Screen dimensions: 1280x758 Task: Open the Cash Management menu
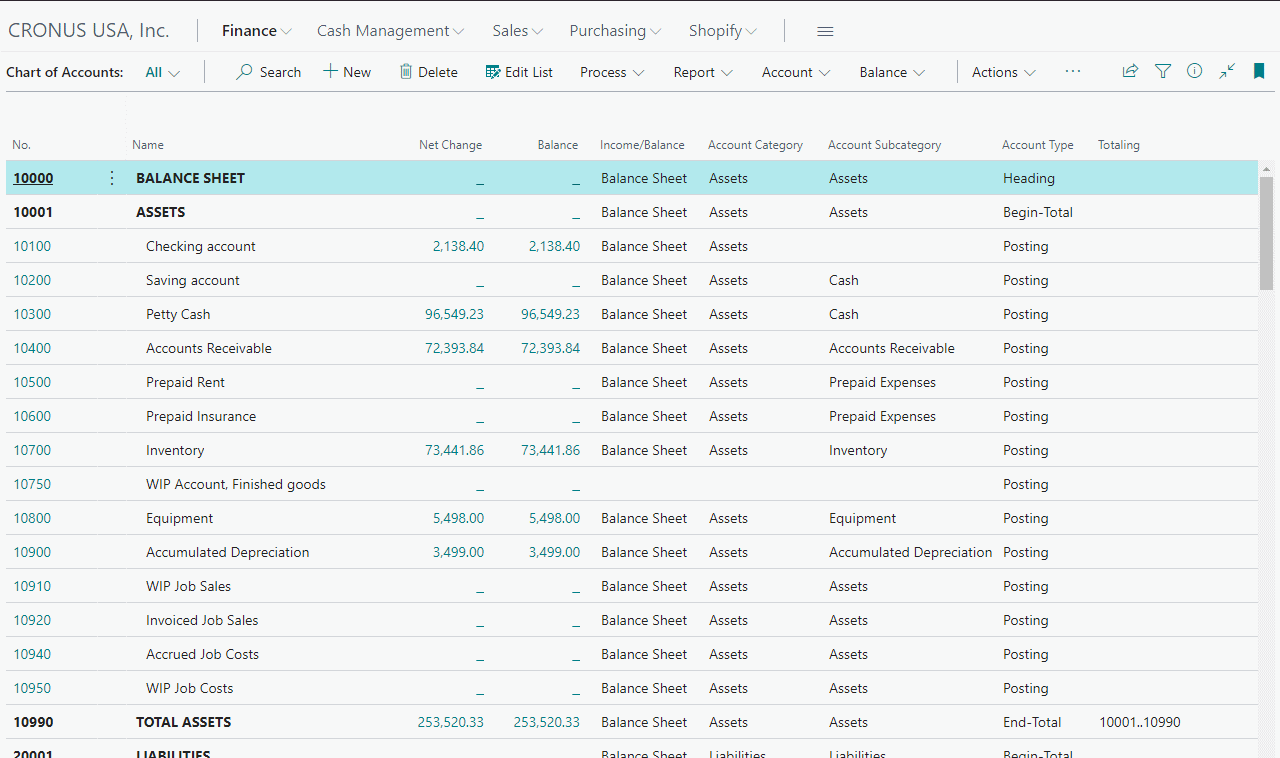click(x=390, y=31)
